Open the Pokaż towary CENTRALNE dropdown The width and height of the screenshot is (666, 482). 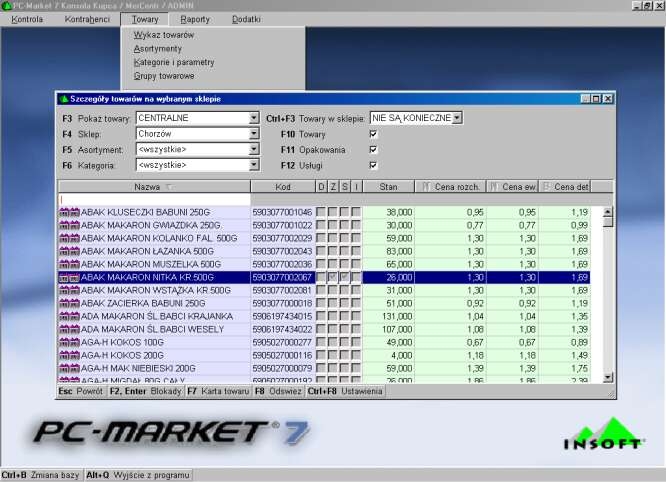(254, 118)
